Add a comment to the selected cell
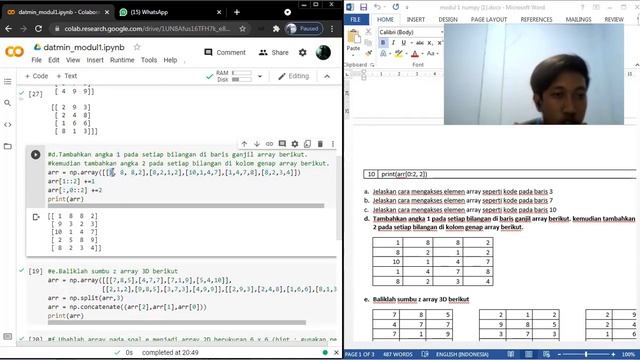 [282, 144]
